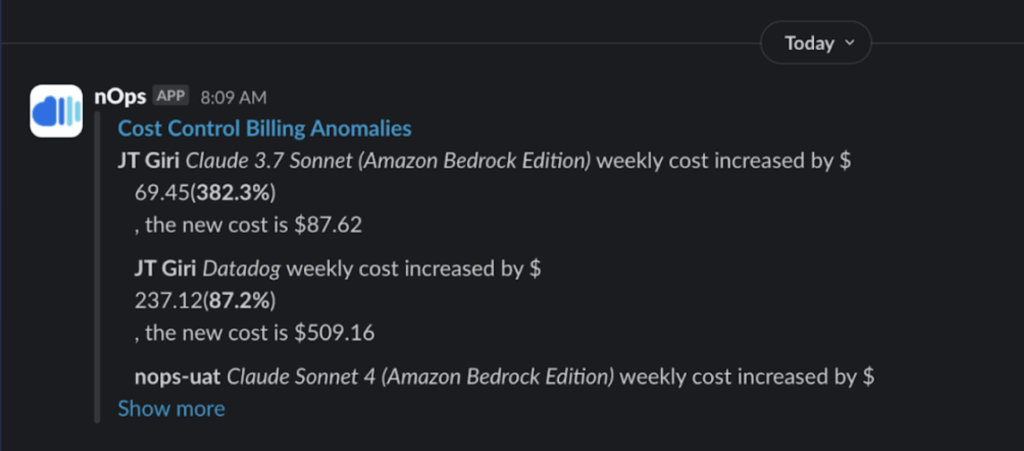This screenshot has width=1024, height=451.
Task: Open the 8:09 AM message timestamp
Action: [234, 98]
